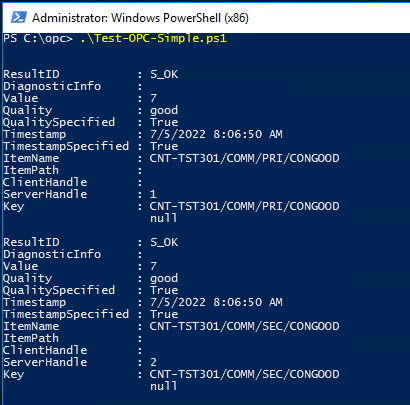410x405 pixels.
Task: Click the first Timestamp 7/5/2022 8:06:50 AM
Action: click(x=216, y=134)
